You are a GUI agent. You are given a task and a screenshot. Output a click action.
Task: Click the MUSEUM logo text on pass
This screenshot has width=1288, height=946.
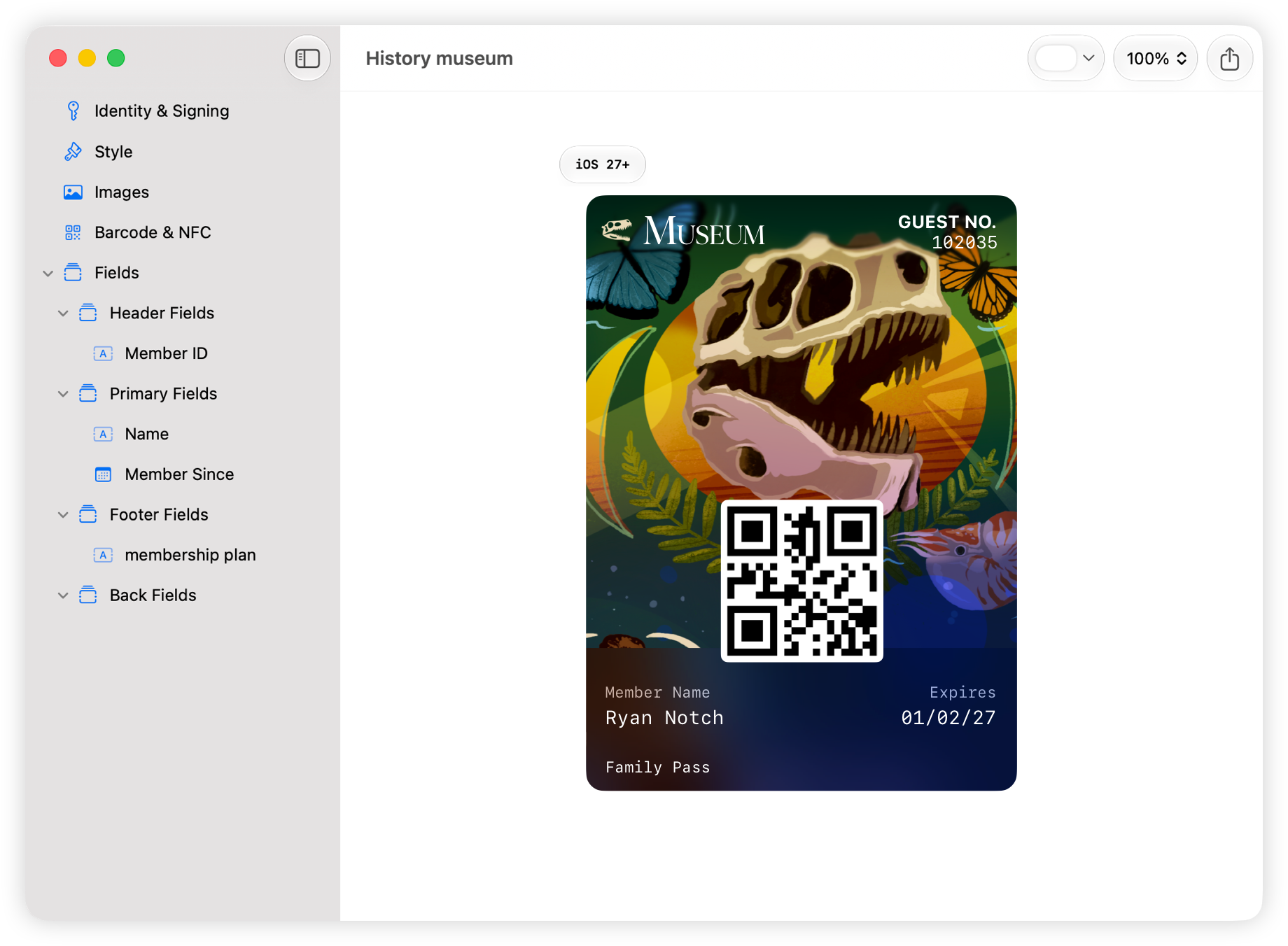[703, 231]
